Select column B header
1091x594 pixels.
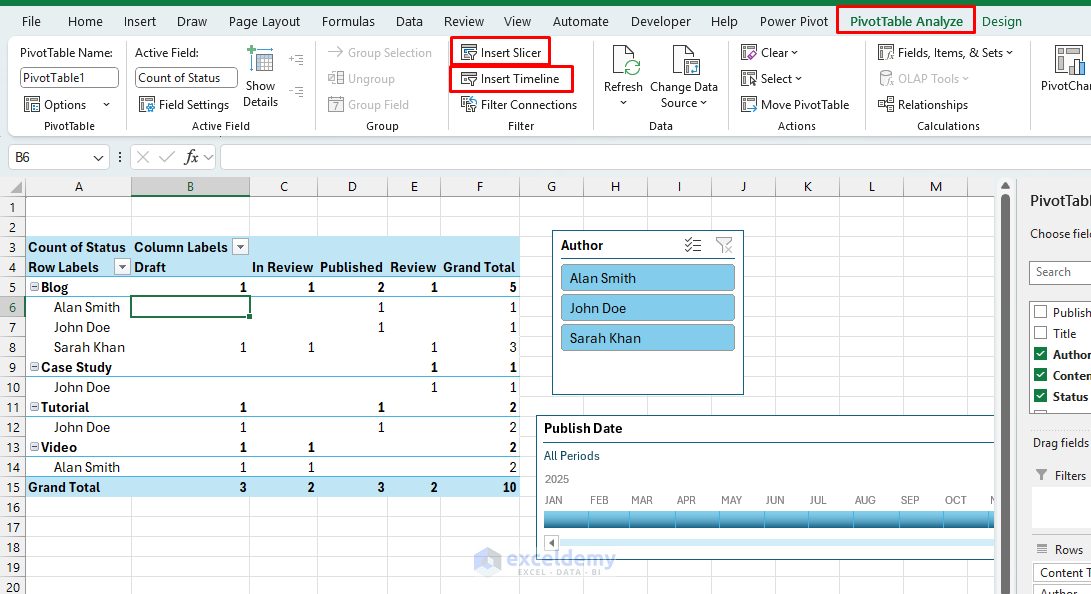point(190,186)
